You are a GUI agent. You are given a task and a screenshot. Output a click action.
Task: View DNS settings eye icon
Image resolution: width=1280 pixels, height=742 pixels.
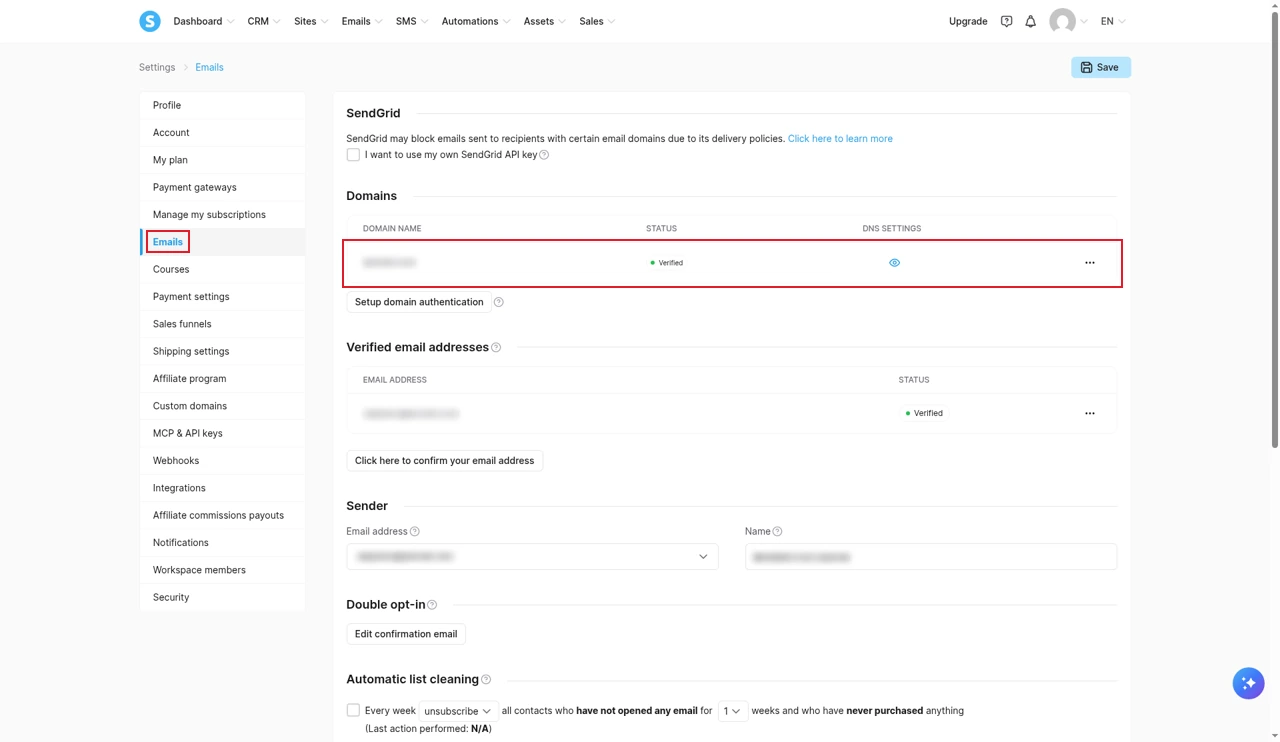click(x=894, y=263)
